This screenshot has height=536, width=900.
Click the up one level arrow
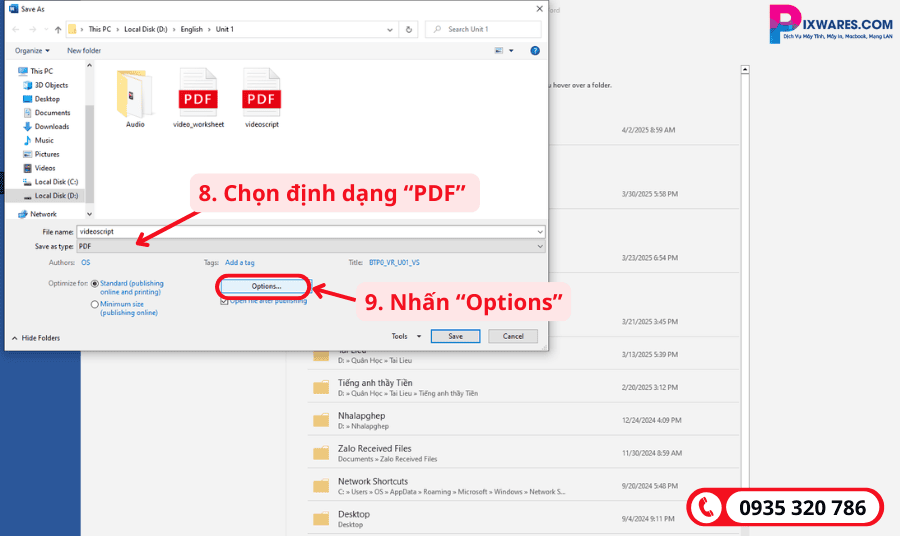click(x=57, y=30)
